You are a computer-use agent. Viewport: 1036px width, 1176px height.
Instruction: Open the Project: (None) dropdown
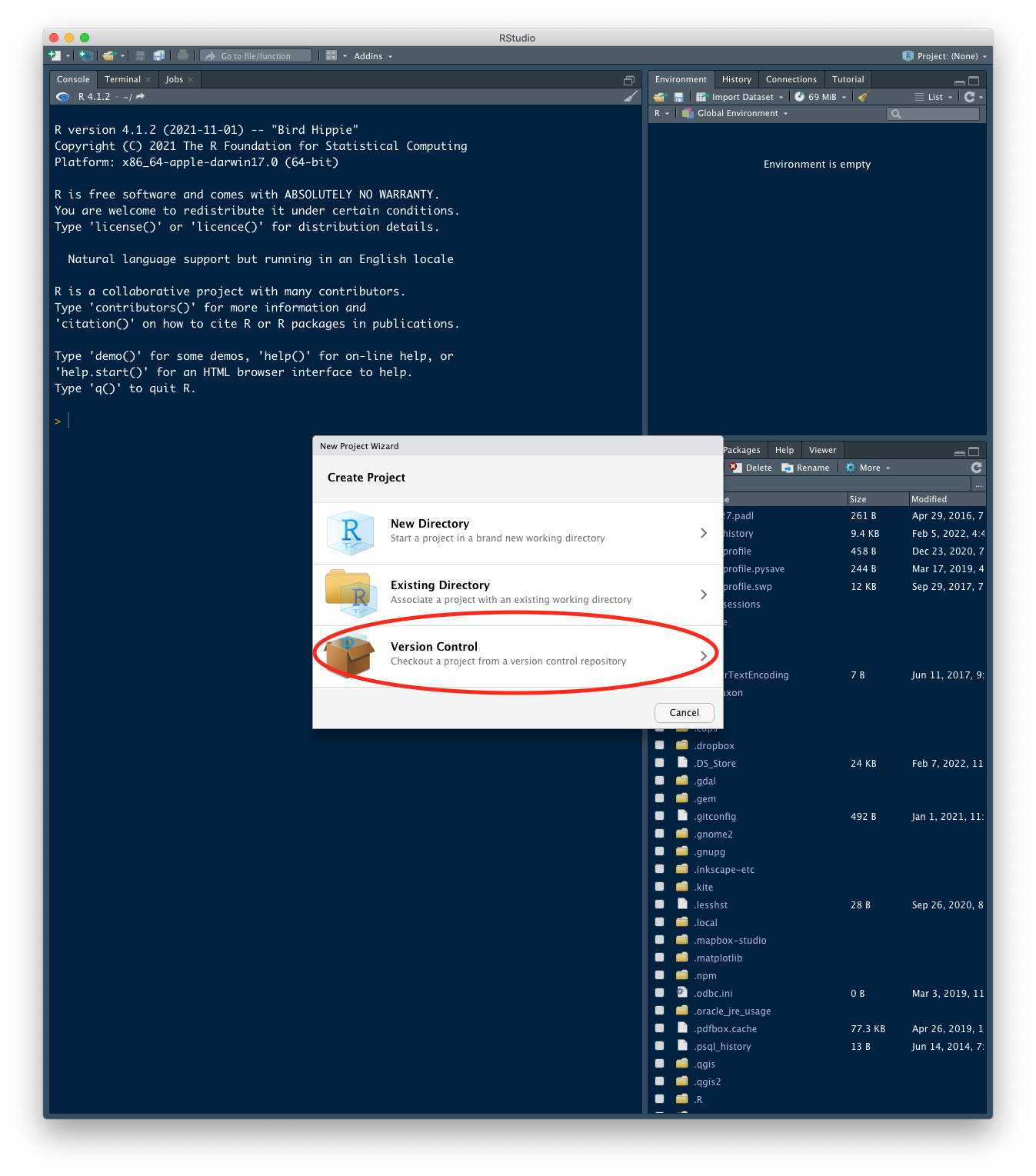pos(944,56)
